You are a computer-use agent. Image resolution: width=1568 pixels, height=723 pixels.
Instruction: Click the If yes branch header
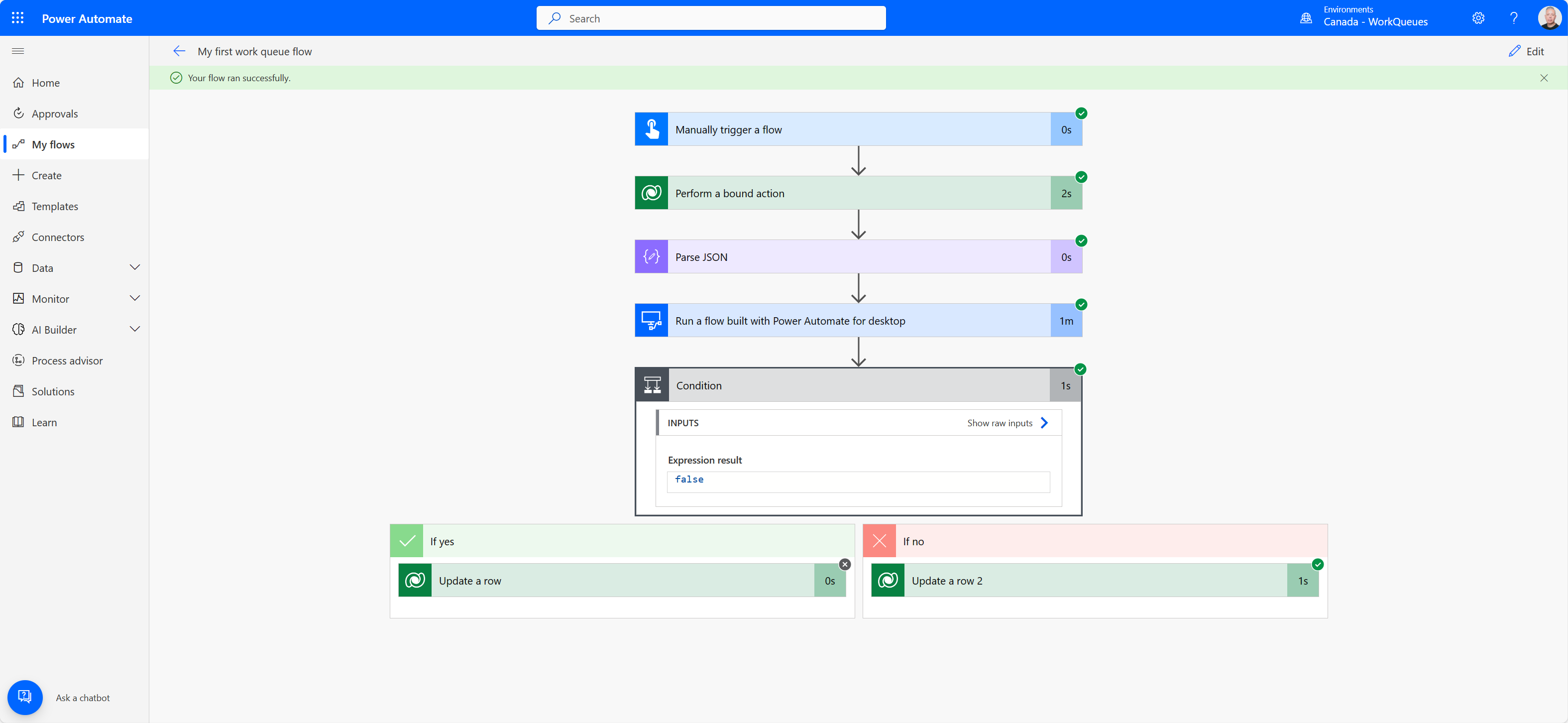[x=622, y=541]
